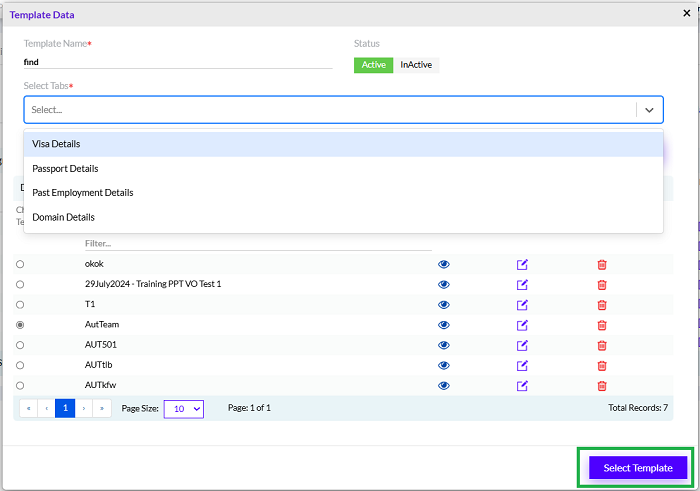Close the Template Data dialog
700x491 pixels.
tap(687, 13)
